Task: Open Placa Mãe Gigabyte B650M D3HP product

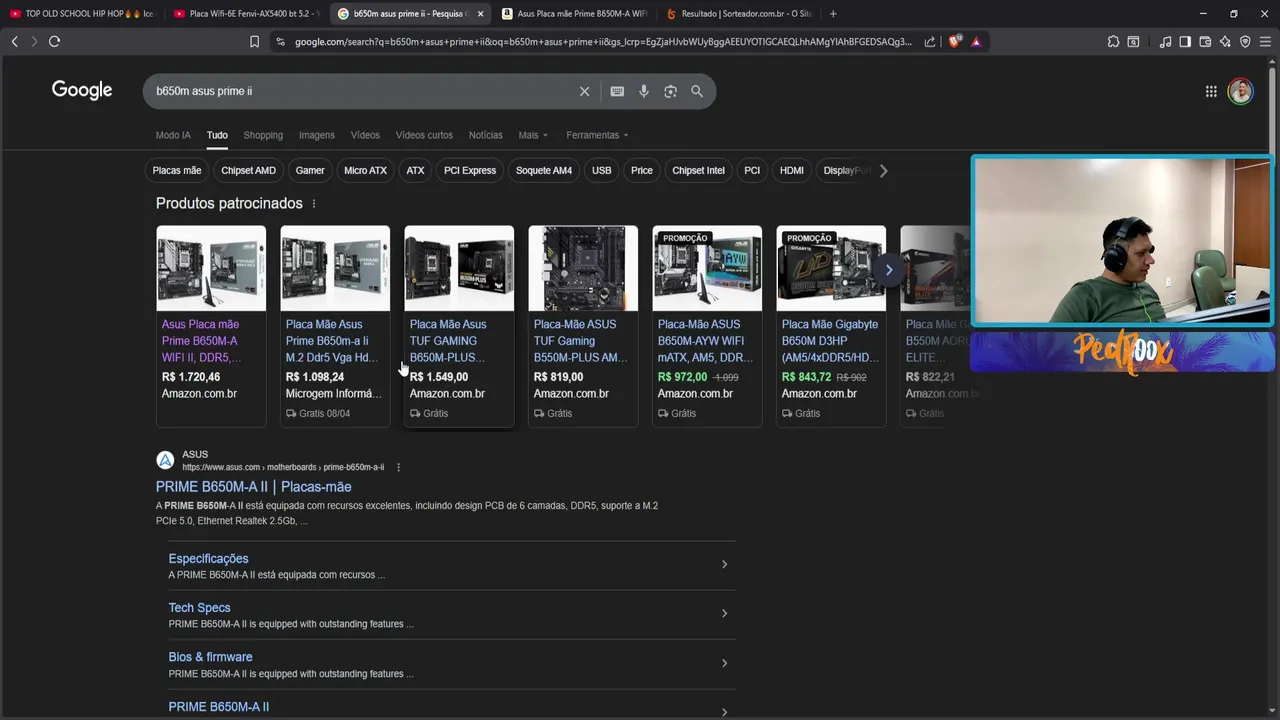Action: click(831, 326)
